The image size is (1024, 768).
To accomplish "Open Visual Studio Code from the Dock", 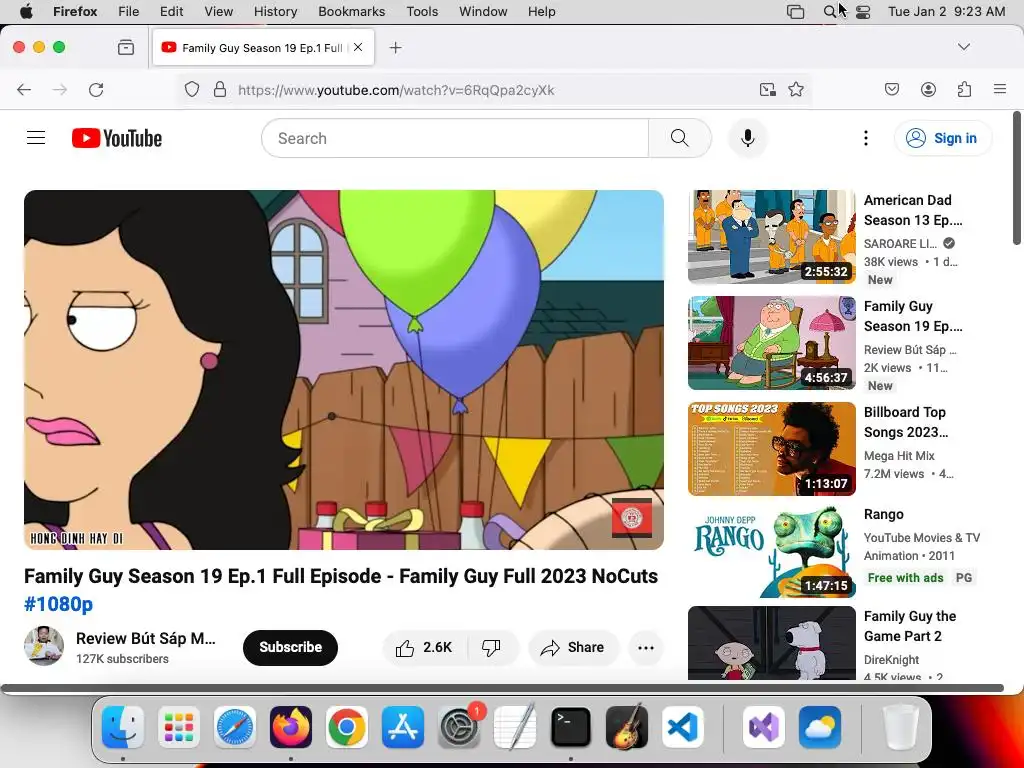I will (x=682, y=727).
